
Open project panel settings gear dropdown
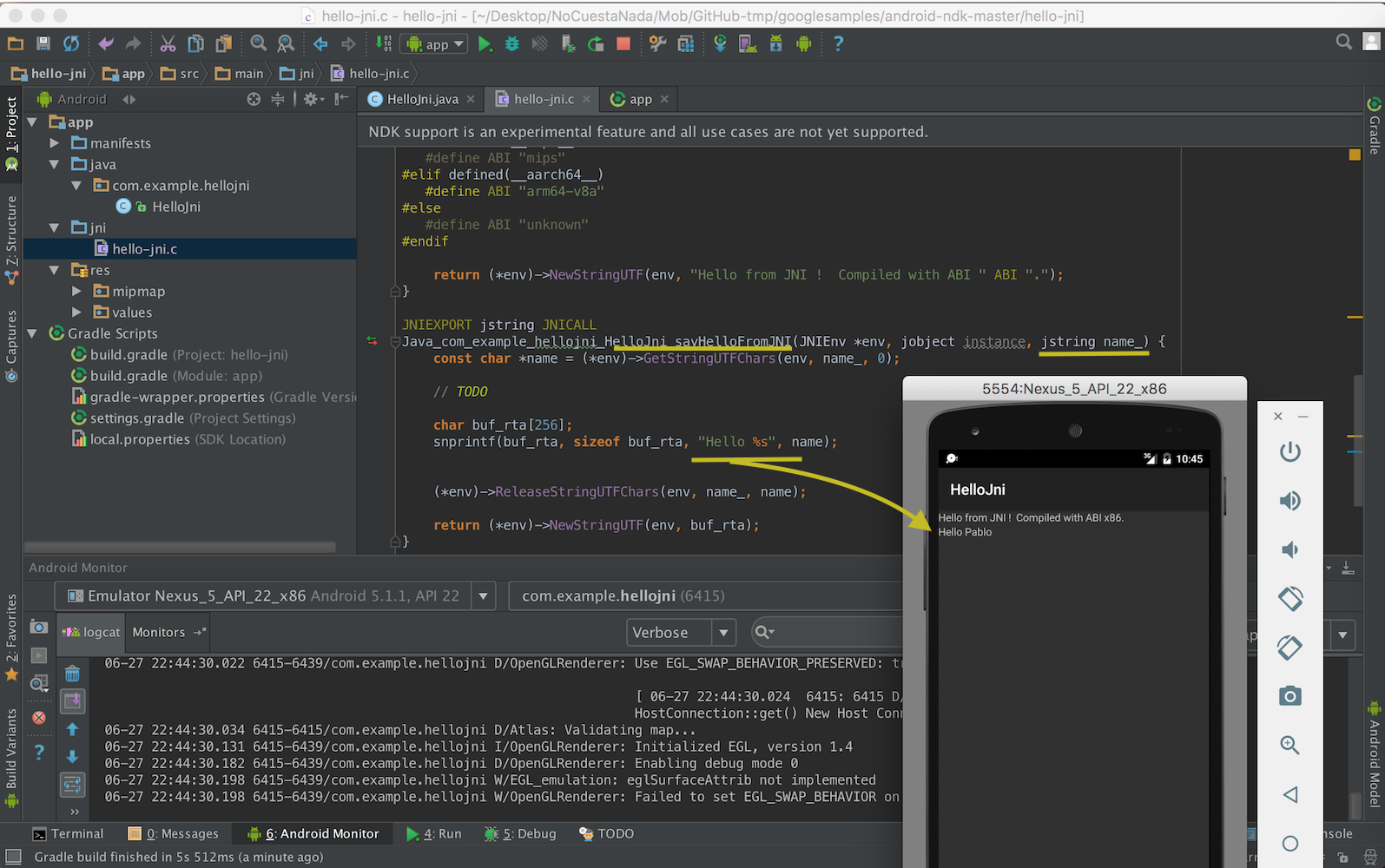pos(313,99)
